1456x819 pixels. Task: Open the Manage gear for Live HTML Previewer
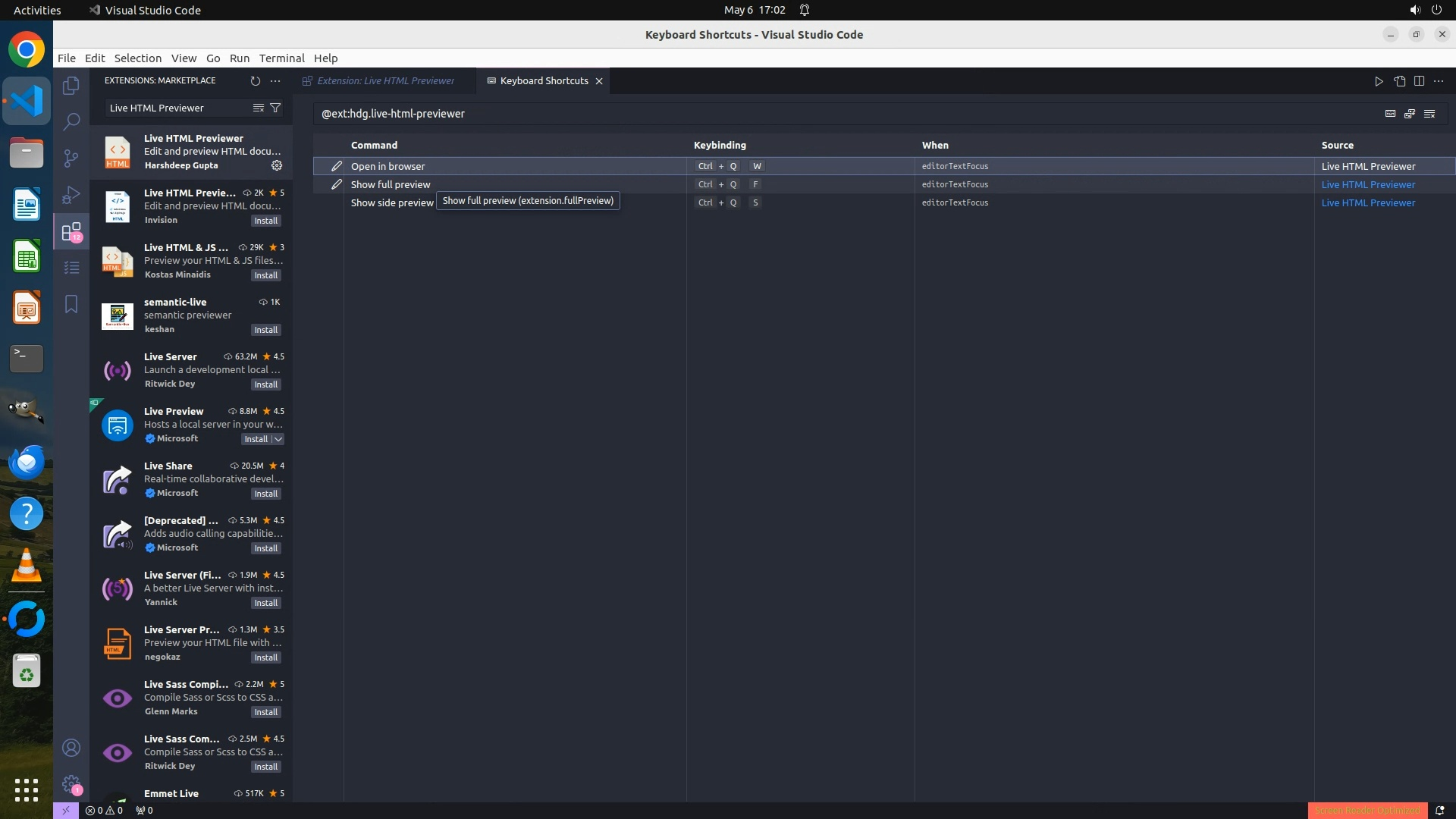tap(277, 165)
